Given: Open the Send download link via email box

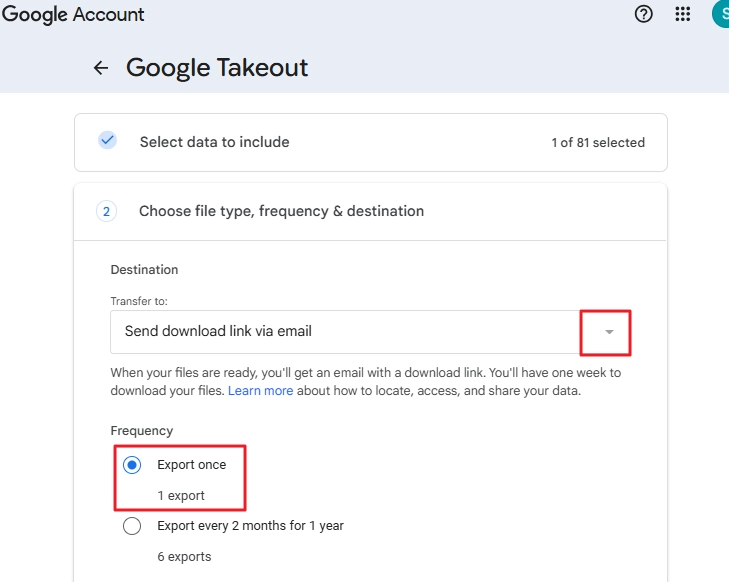Looking at the screenshot, I should [370, 332].
